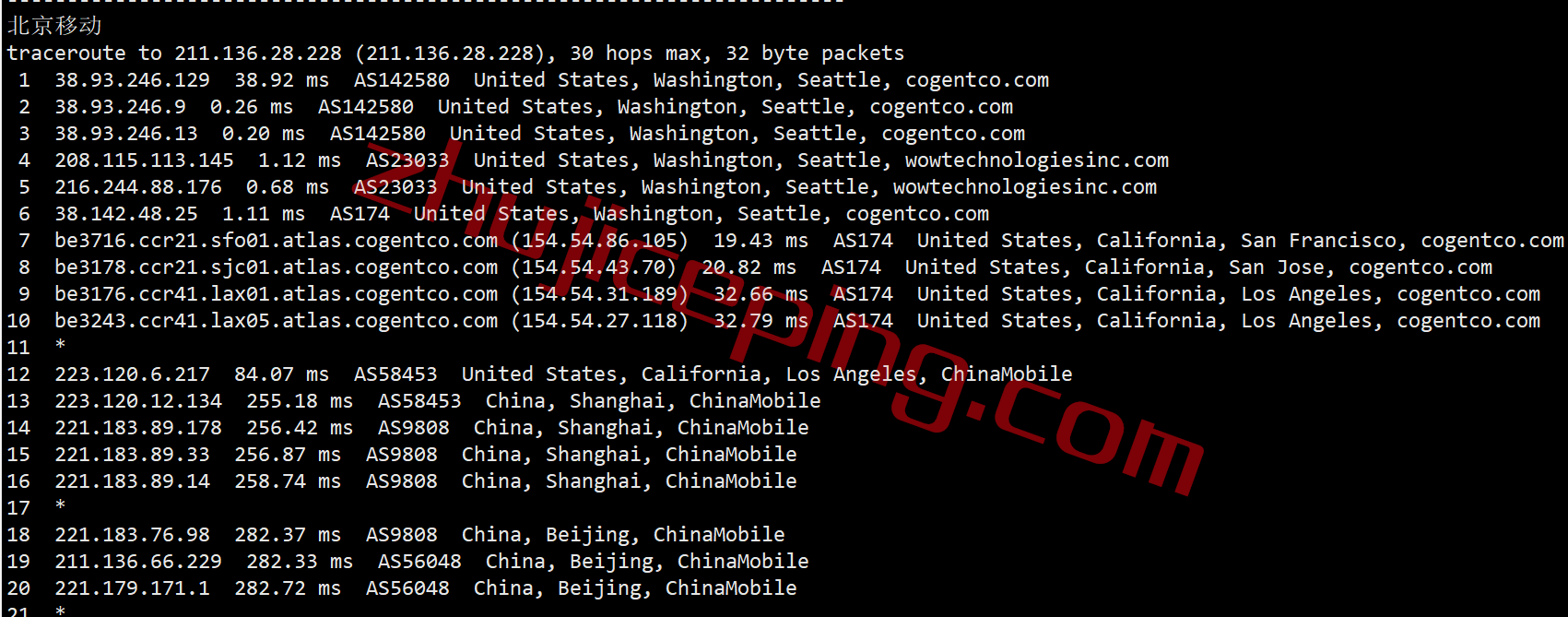1568x617 pixels.
Task: Click the 北京移动 heading text
Action: click(54, 26)
